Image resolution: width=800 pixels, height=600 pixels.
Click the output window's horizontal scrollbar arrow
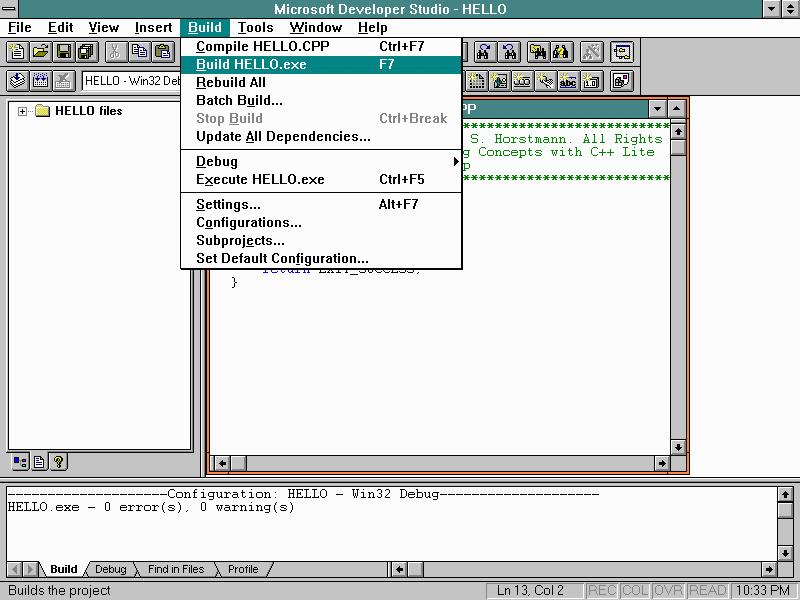tap(399, 568)
